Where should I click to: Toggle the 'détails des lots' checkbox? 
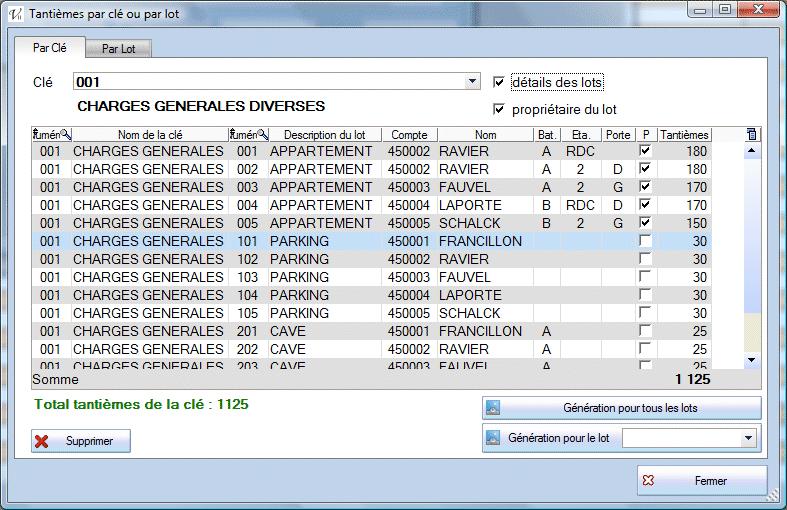tap(500, 82)
